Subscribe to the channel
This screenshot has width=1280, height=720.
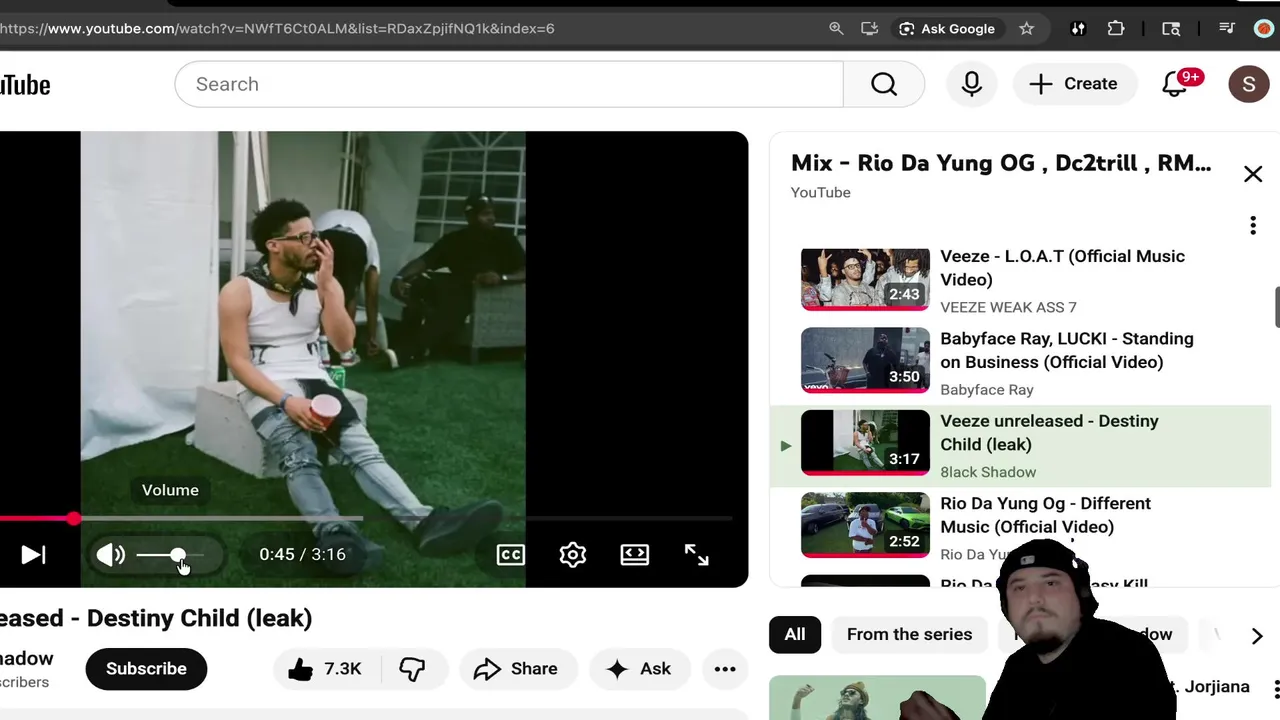click(146, 669)
